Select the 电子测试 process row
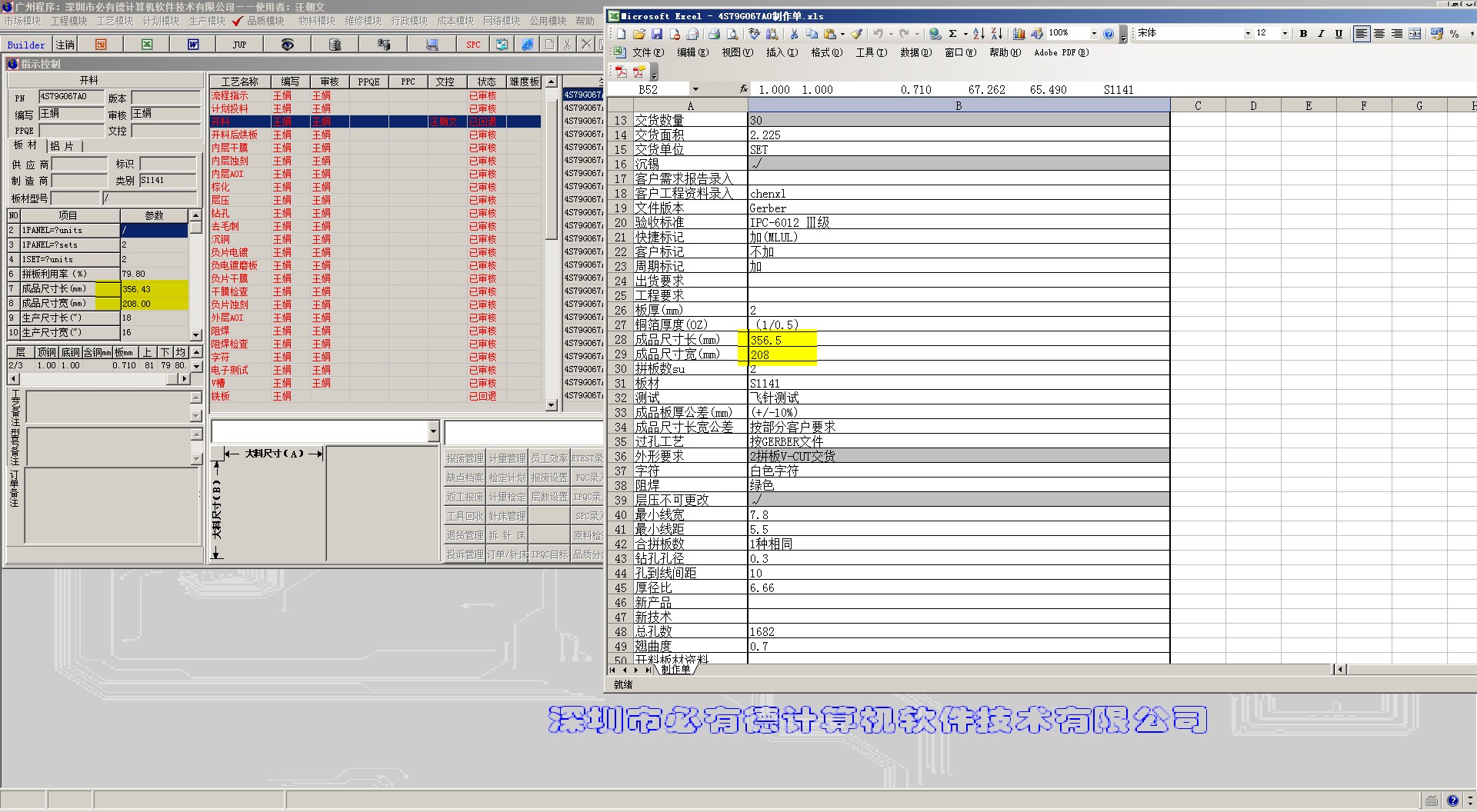 pos(375,370)
